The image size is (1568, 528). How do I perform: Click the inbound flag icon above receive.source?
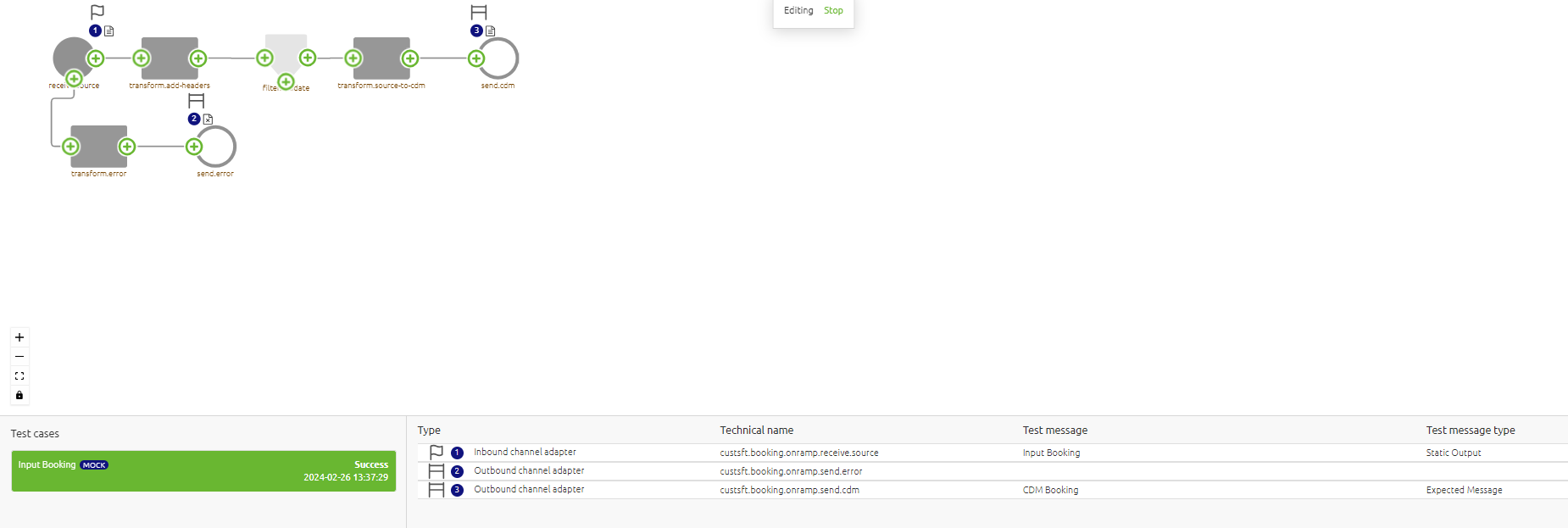97,12
